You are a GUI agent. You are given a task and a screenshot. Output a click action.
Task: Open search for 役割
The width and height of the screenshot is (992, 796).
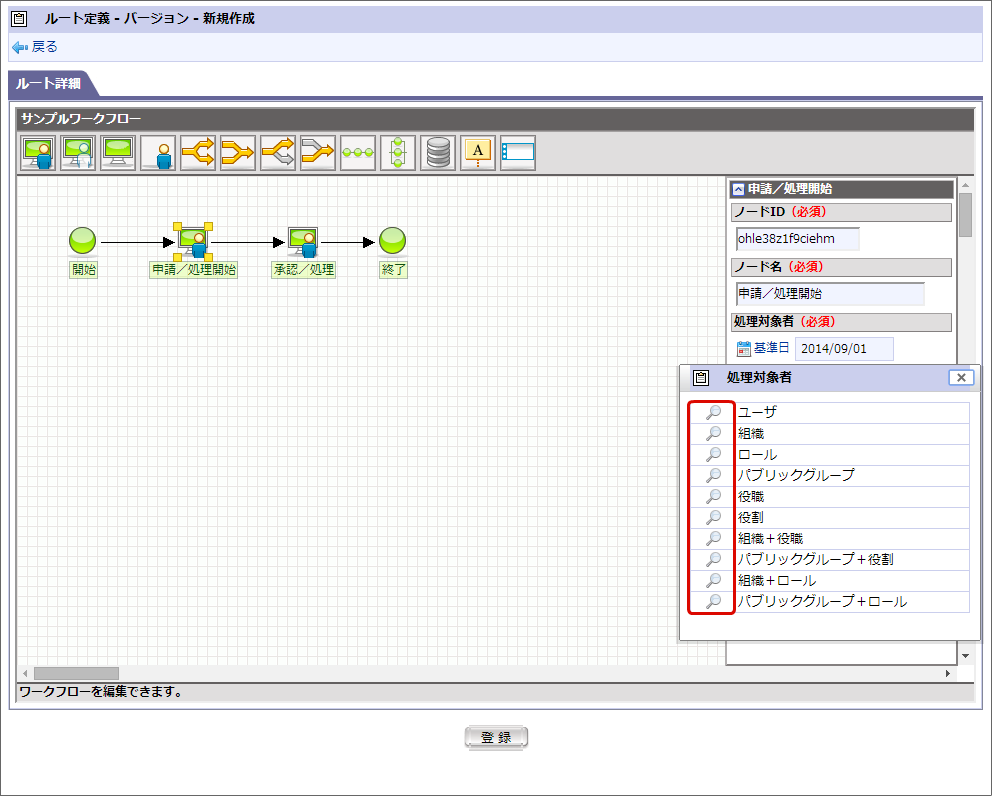pos(713,518)
